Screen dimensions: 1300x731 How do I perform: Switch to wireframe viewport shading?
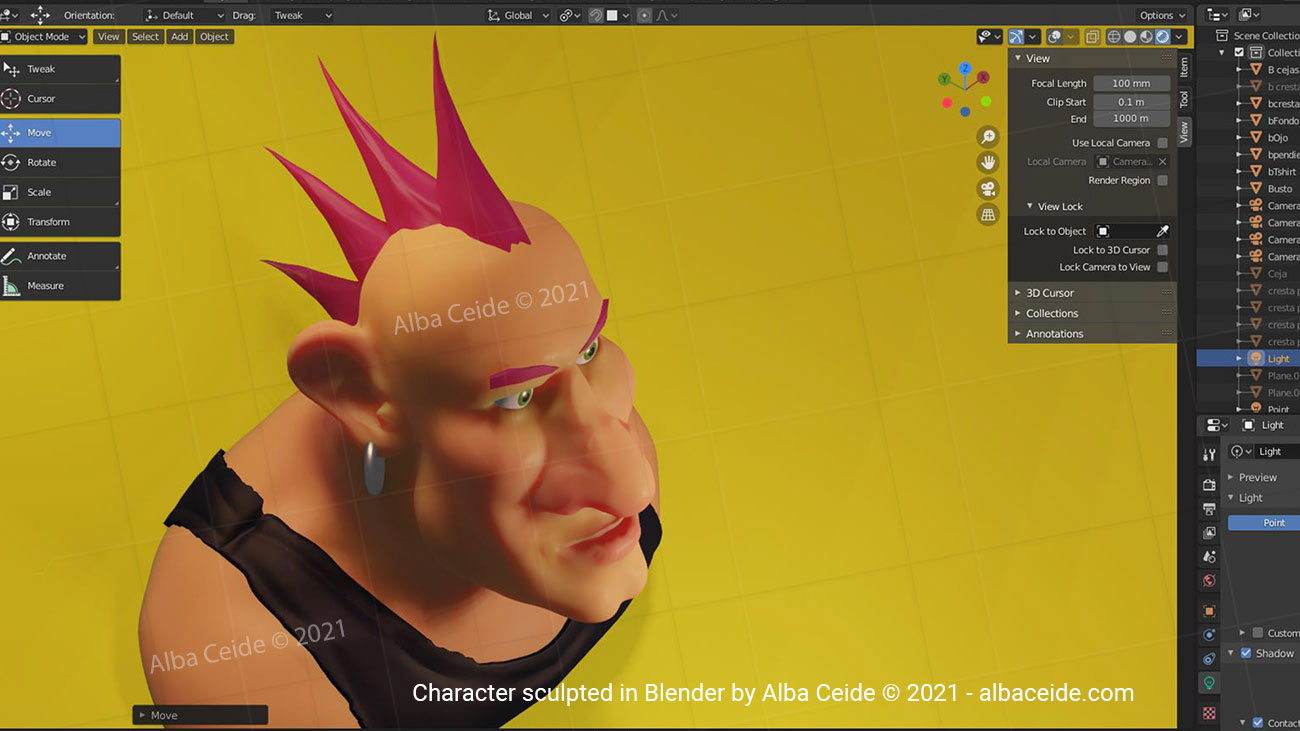[1113, 37]
